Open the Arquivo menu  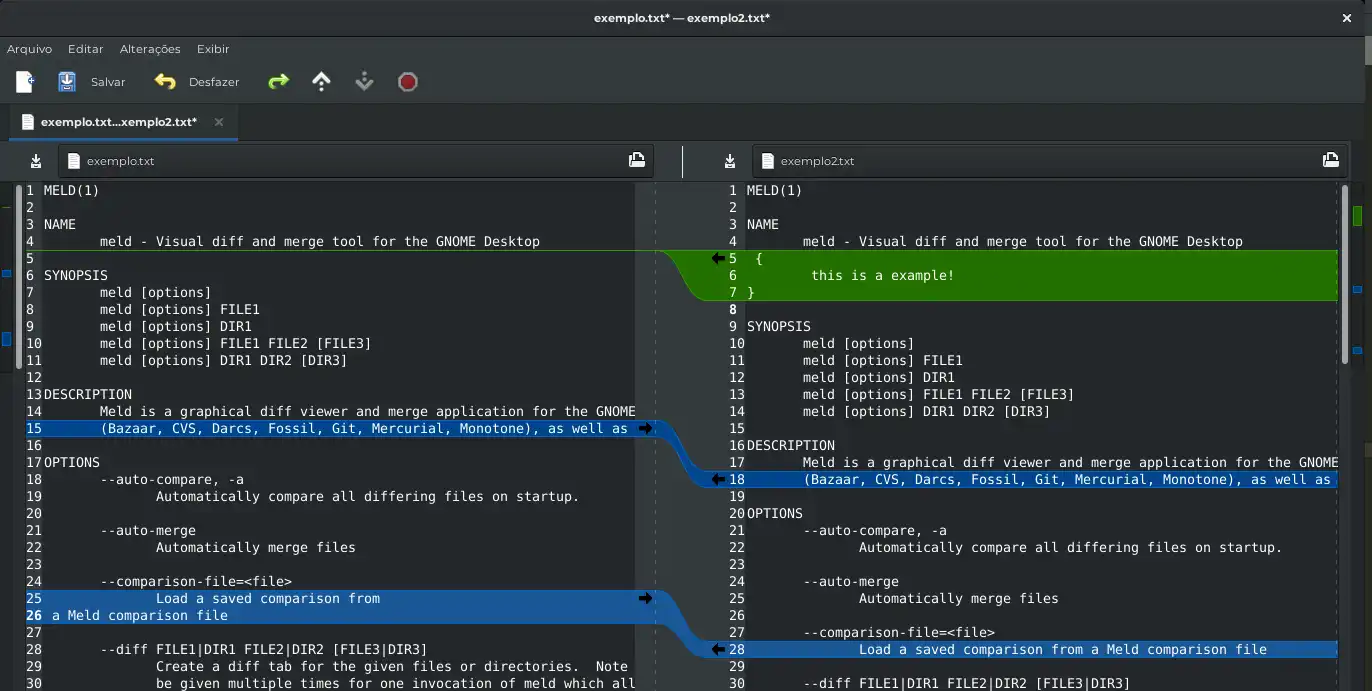coord(29,49)
